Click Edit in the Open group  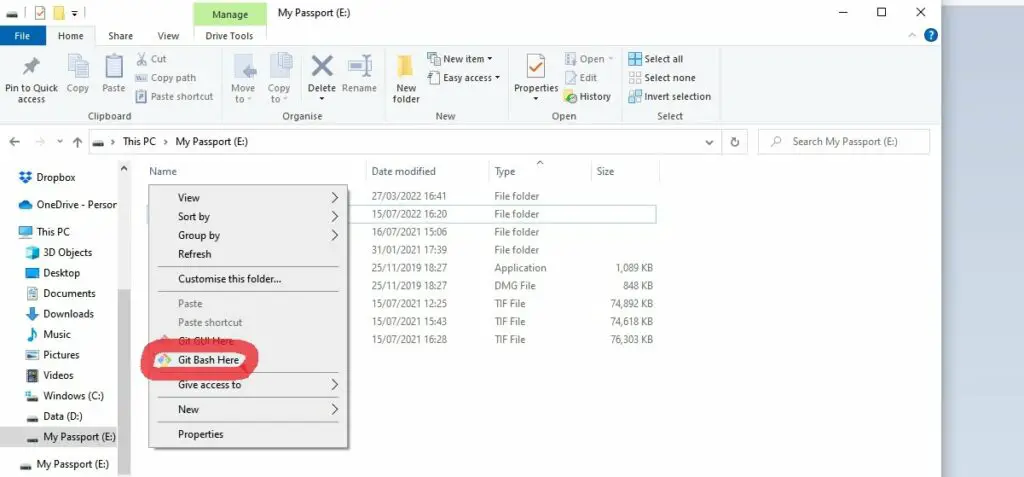coord(581,78)
